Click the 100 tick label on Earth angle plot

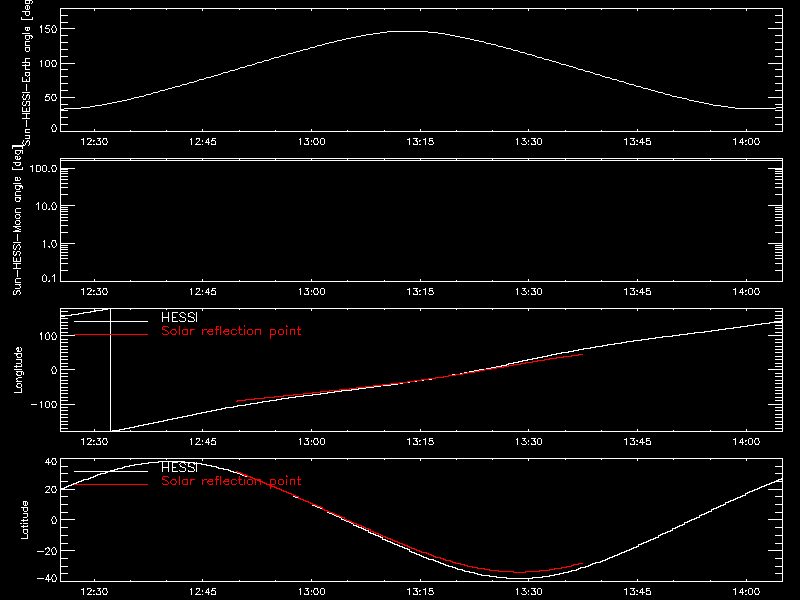point(47,64)
